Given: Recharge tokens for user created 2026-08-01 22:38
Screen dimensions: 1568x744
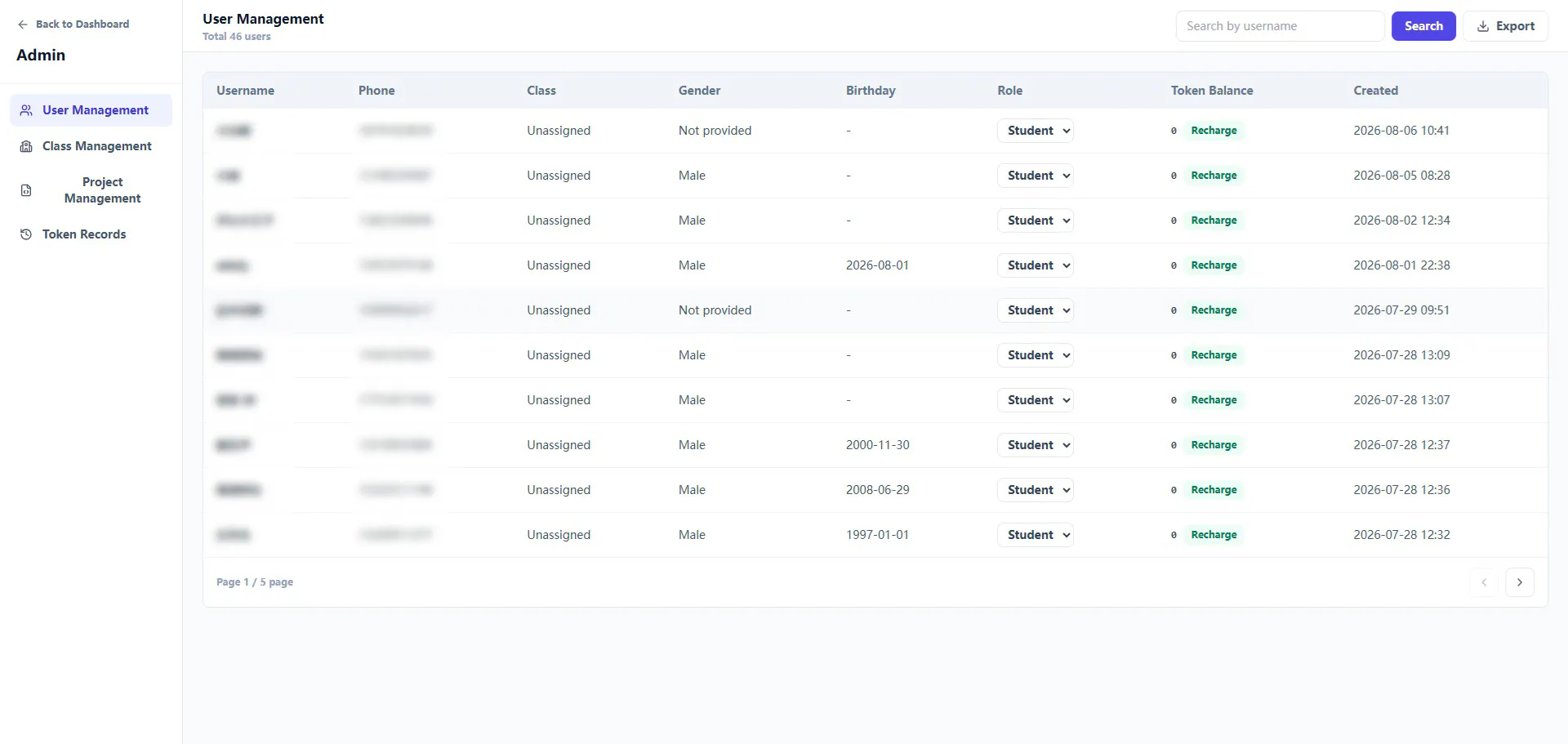Looking at the screenshot, I should click(1214, 265).
